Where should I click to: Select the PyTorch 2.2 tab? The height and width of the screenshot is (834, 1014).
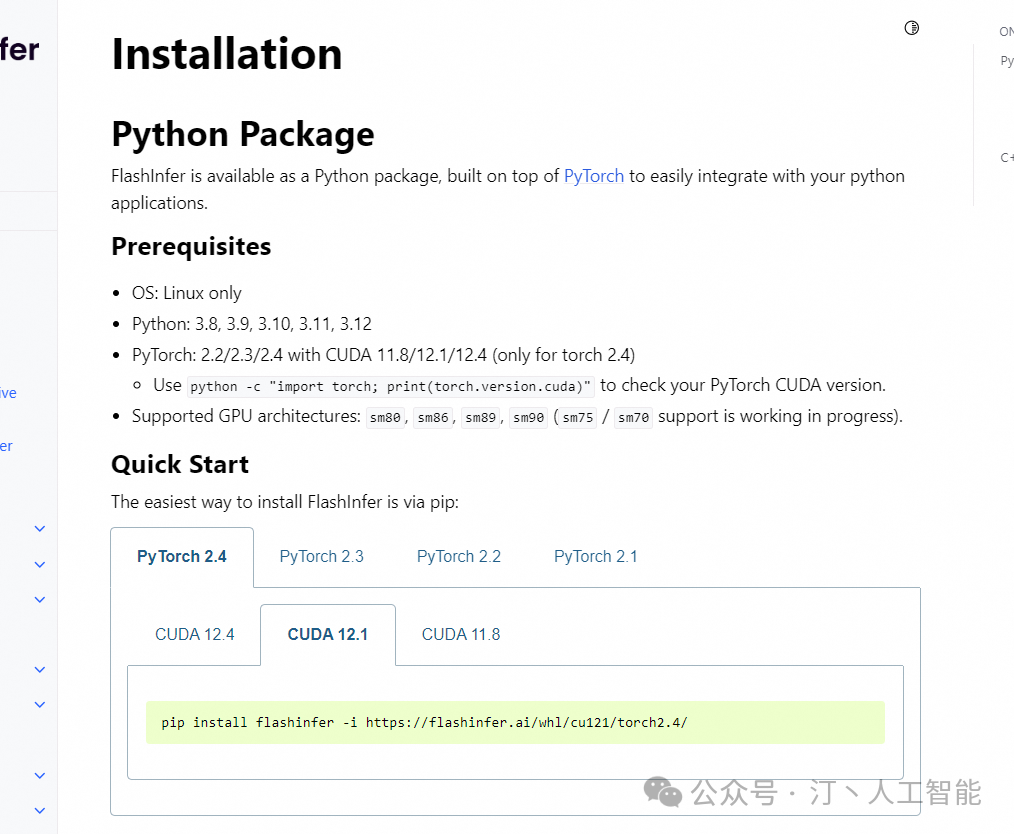pyautogui.click(x=458, y=557)
